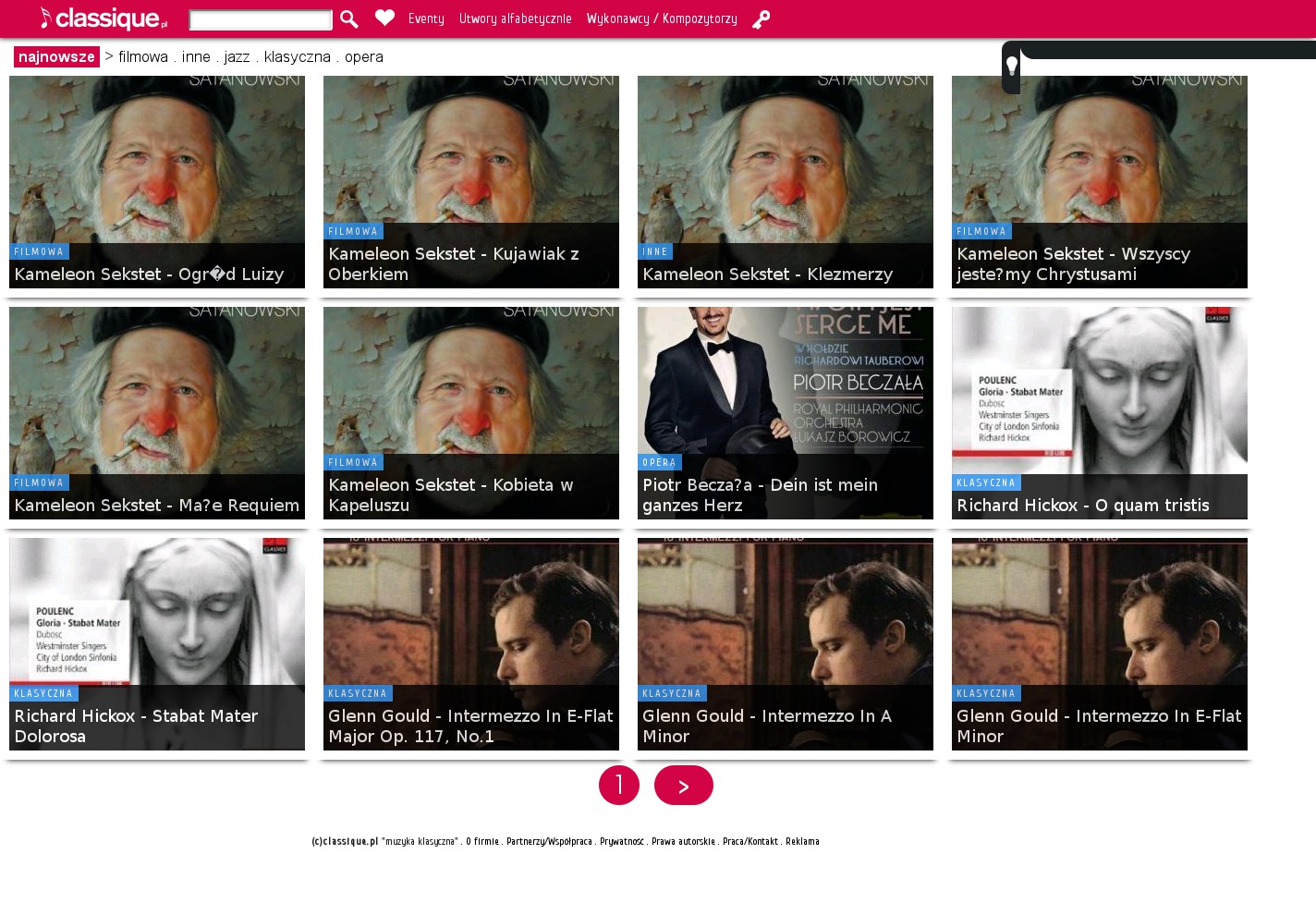Click the magnifying glass search icon
This screenshot has width=1316, height=903.
point(349,19)
